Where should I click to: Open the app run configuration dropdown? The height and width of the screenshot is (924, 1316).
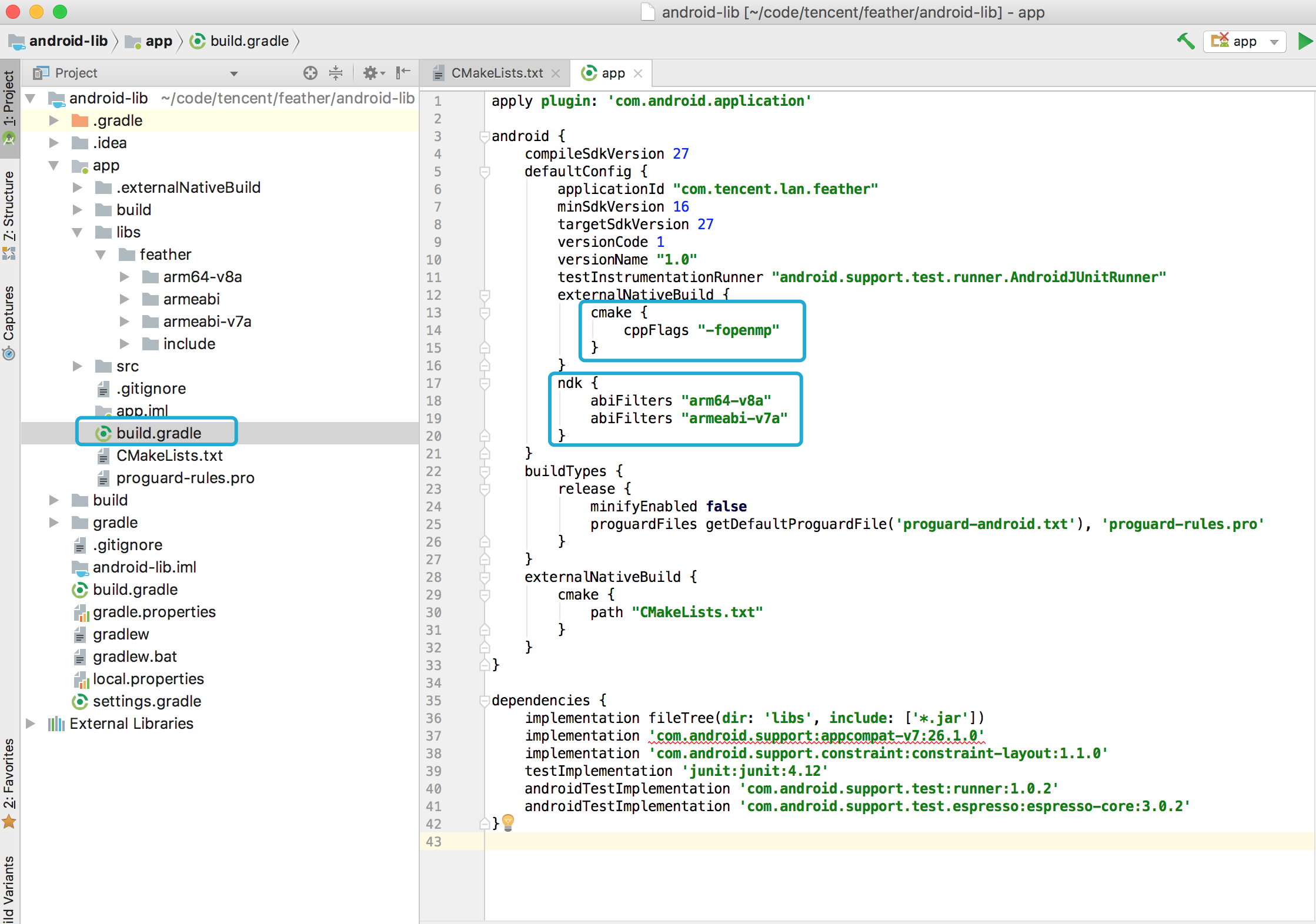point(1244,42)
